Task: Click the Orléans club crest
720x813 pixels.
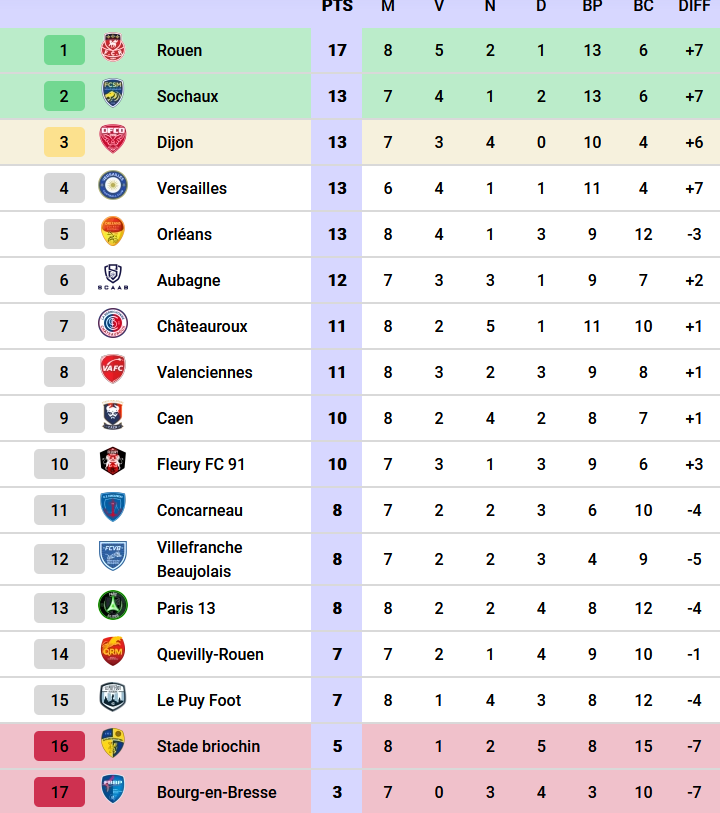Action: (x=112, y=233)
